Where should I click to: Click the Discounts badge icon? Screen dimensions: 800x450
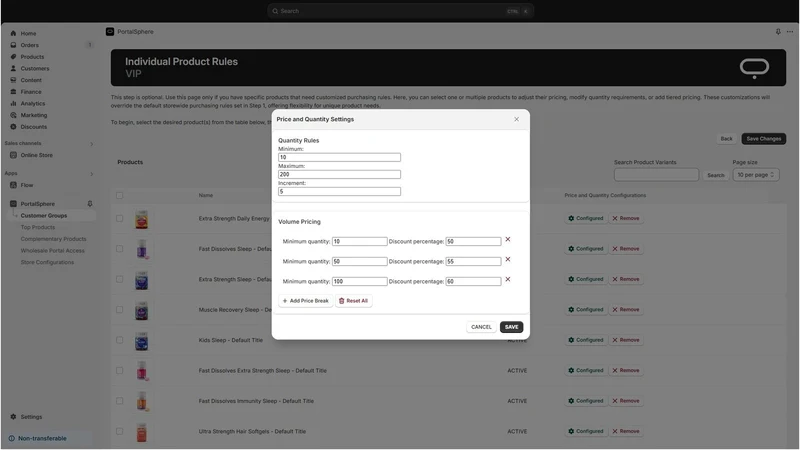point(13,127)
